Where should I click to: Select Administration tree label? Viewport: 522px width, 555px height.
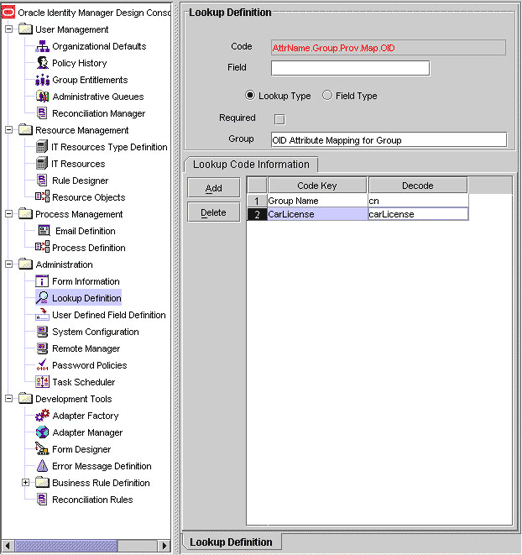coord(64,264)
